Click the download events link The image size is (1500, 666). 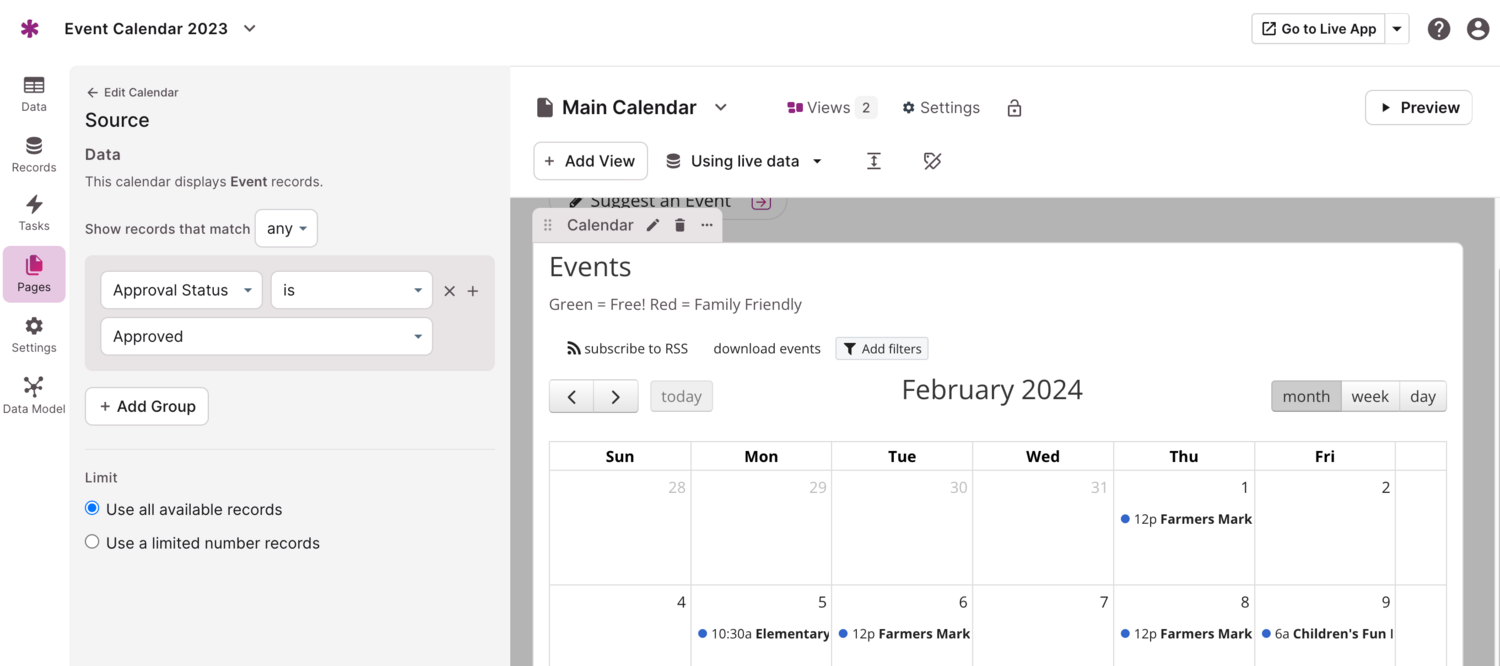766,348
